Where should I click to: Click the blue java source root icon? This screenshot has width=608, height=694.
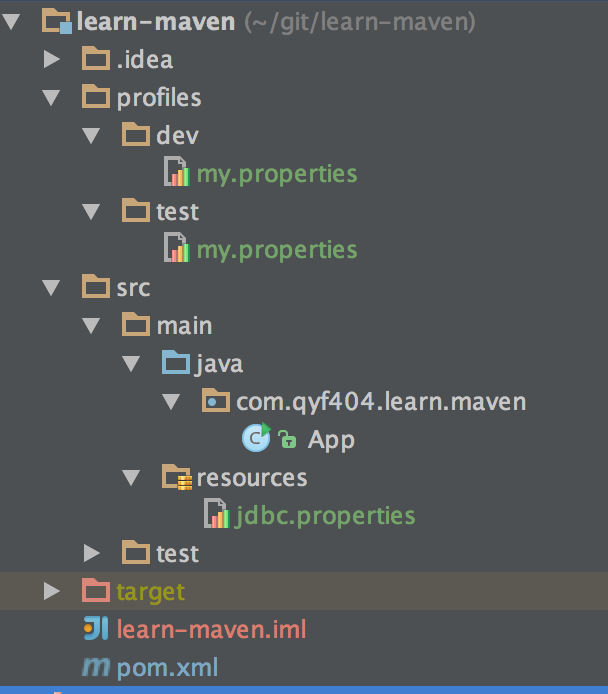pos(176,362)
